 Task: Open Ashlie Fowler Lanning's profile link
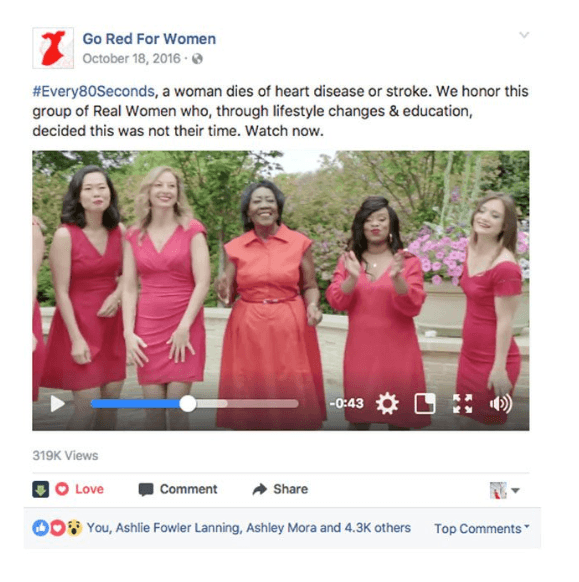(x=178, y=528)
